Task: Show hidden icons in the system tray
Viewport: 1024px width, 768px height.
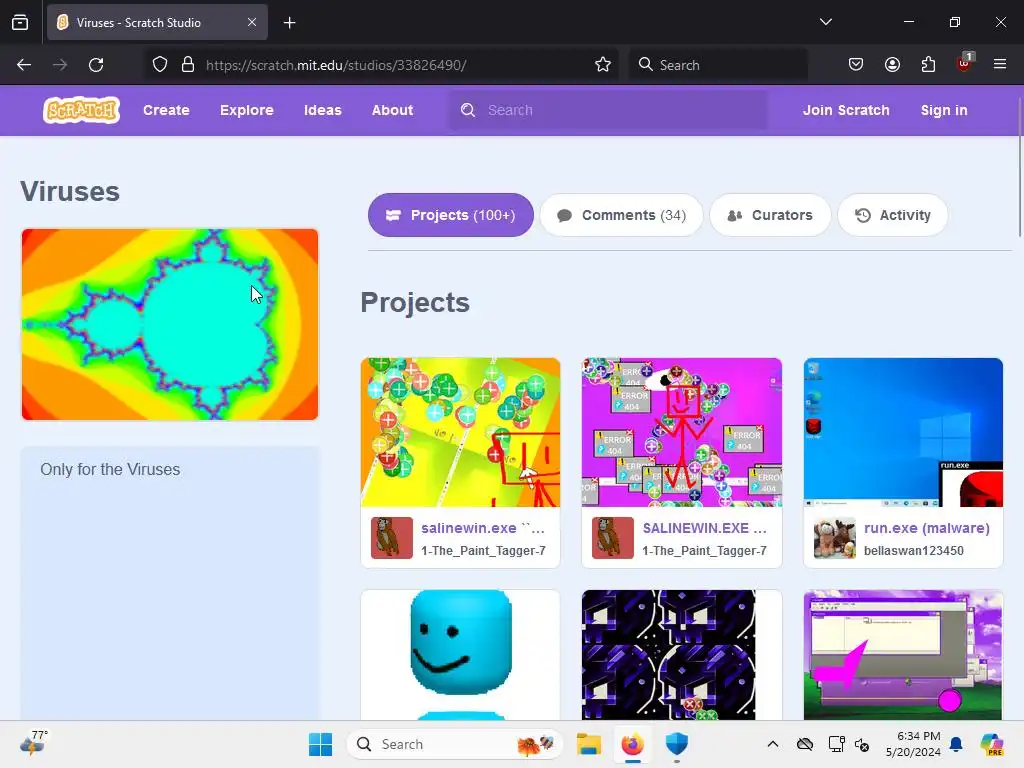Action: coord(773,744)
